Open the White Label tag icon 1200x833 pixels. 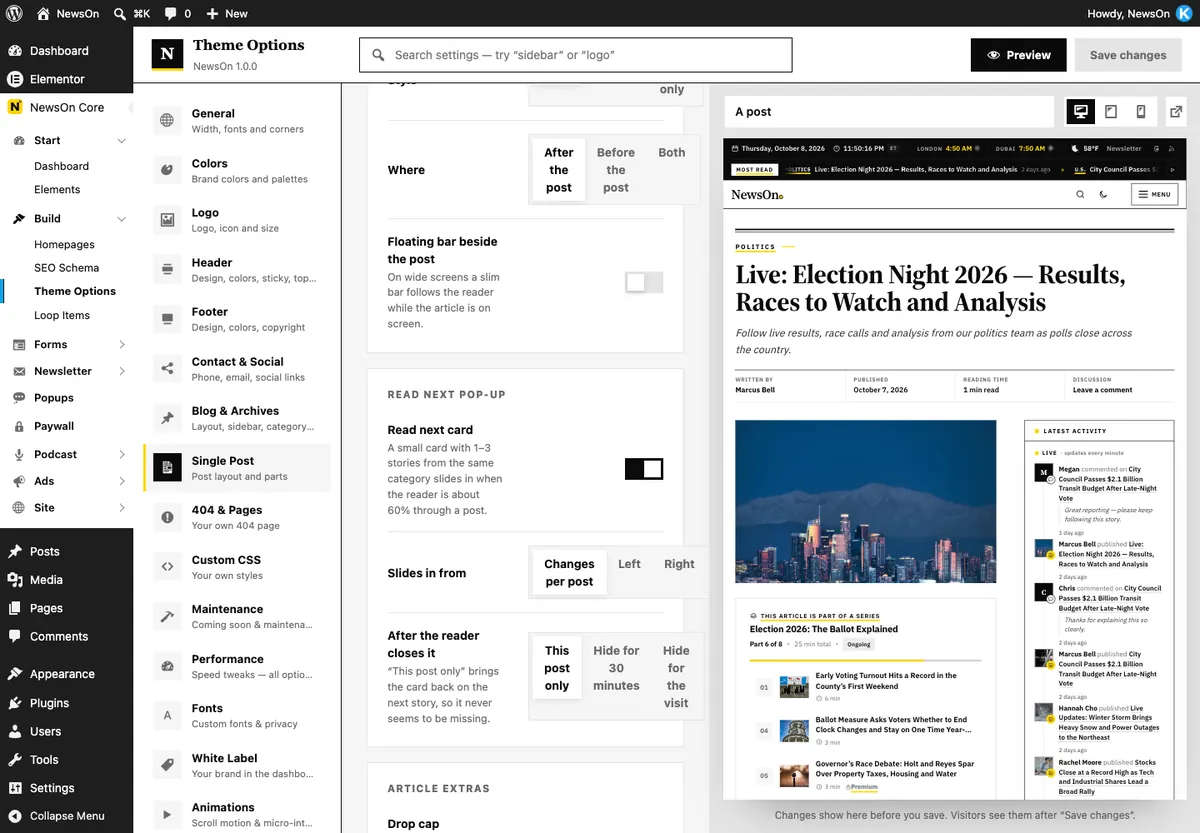(168, 765)
